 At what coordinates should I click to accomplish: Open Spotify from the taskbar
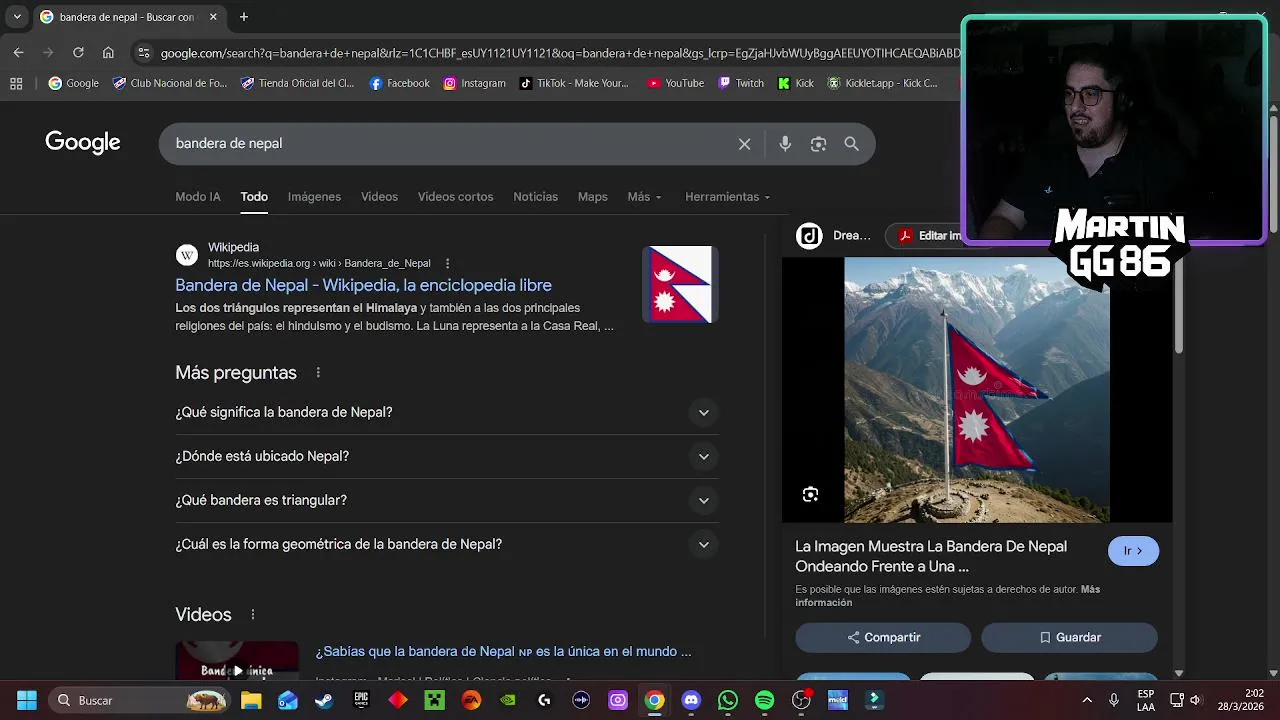764,700
